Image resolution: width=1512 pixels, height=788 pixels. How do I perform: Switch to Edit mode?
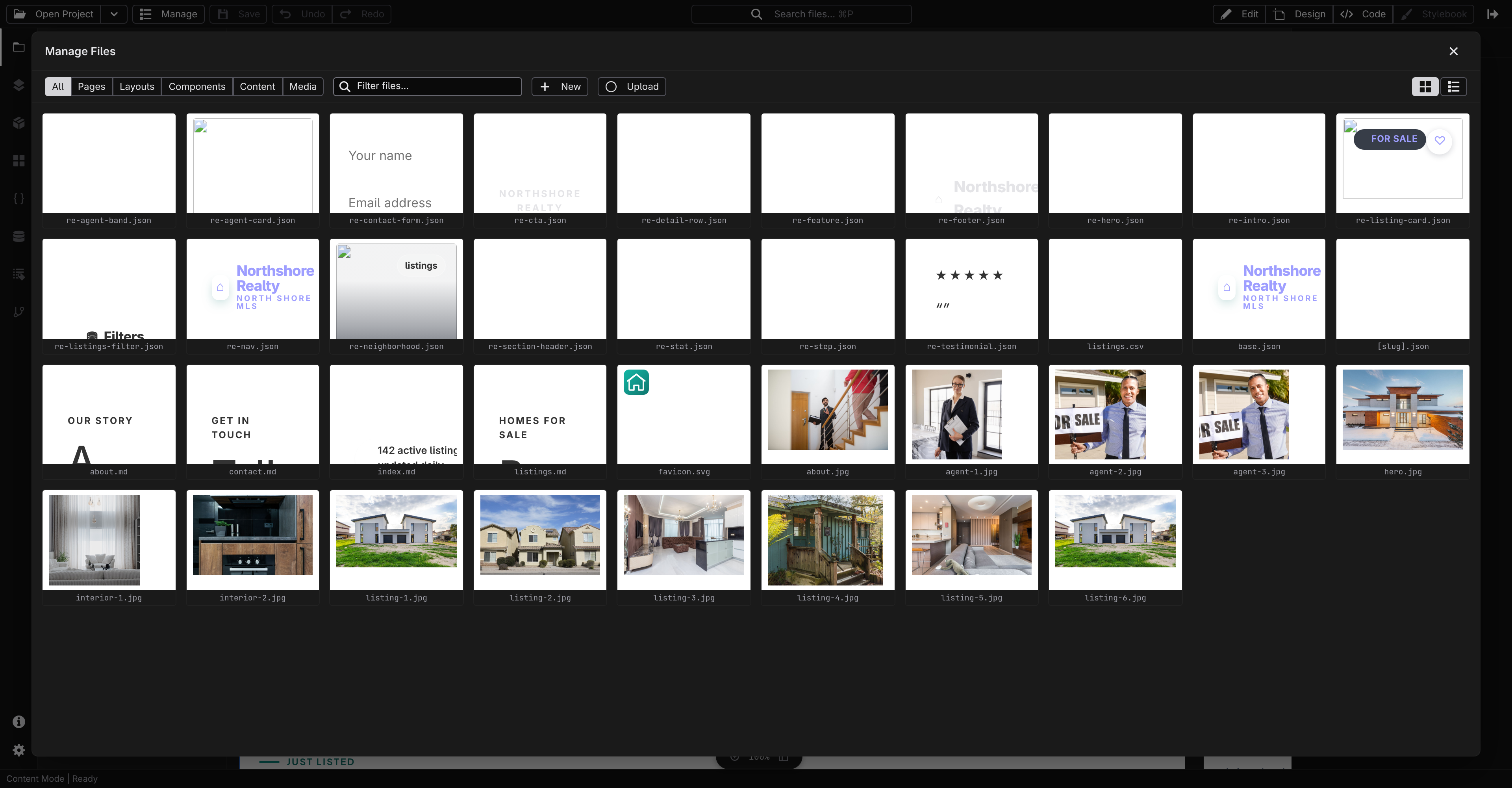tap(1239, 14)
